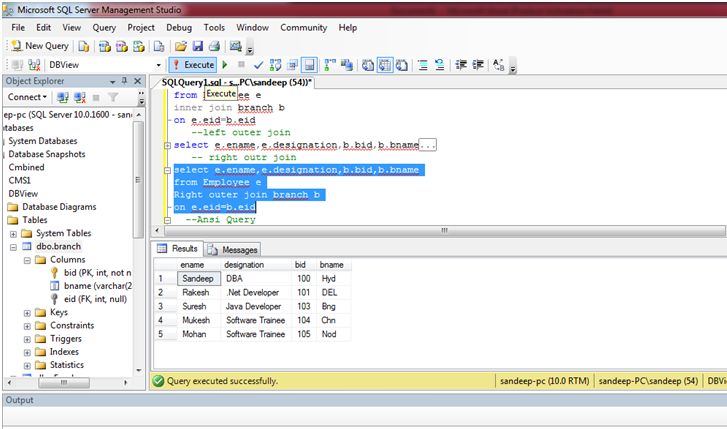Print the query using the printer icon
This screenshot has width=727, height=429.
pos(214,46)
